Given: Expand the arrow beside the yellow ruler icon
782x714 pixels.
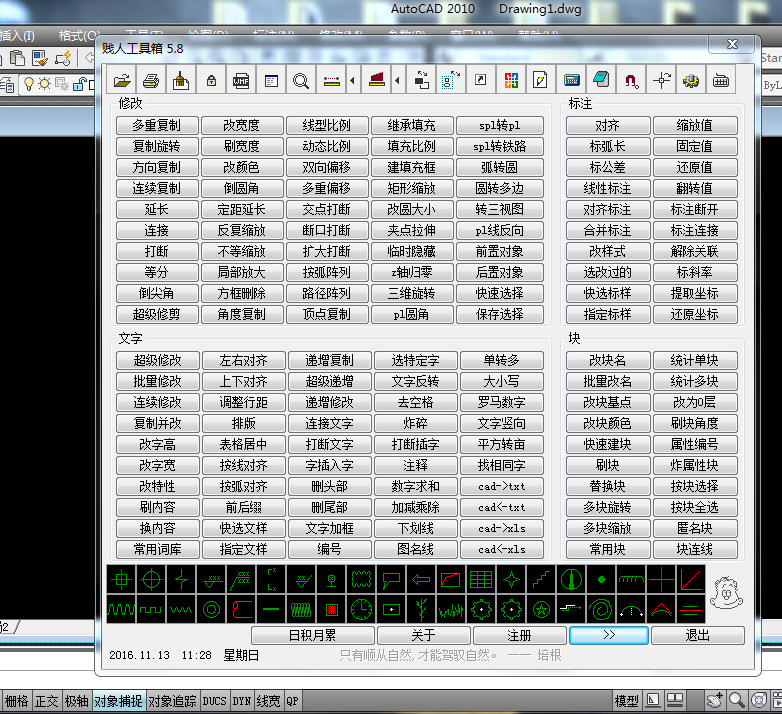Looking at the screenshot, I should pyautogui.click(x=351, y=80).
